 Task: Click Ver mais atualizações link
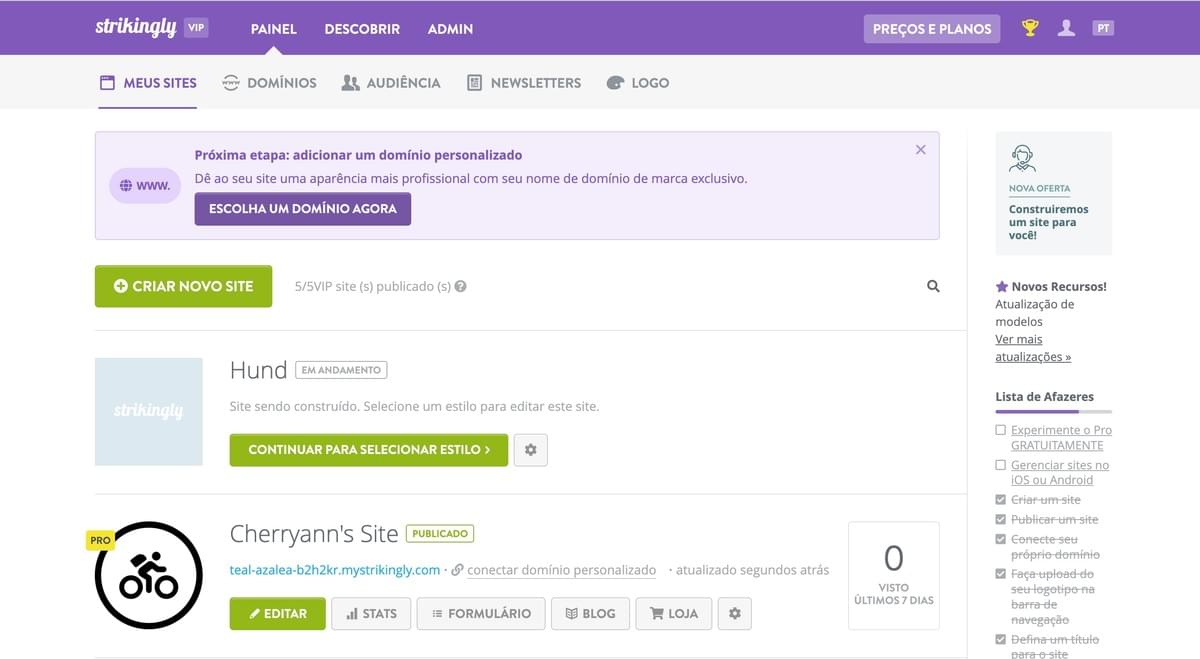(x=1033, y=348)
